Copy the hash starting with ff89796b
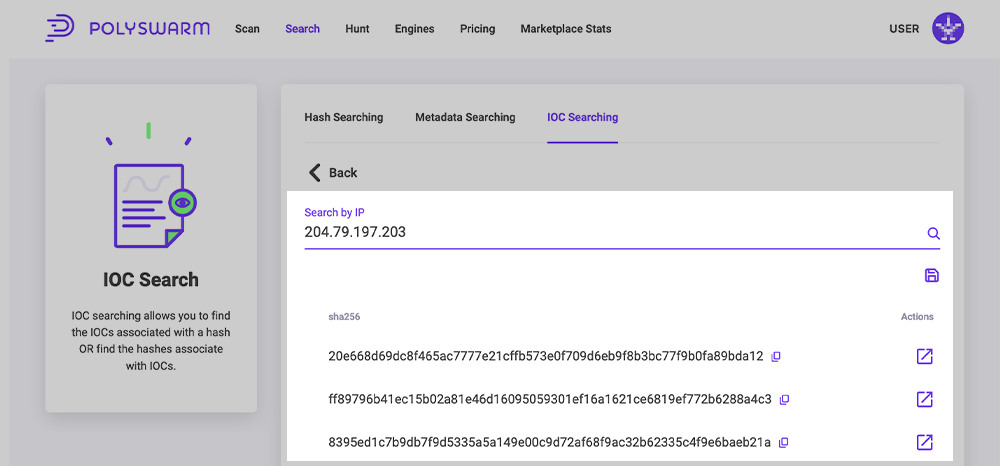 pos(784,400)
